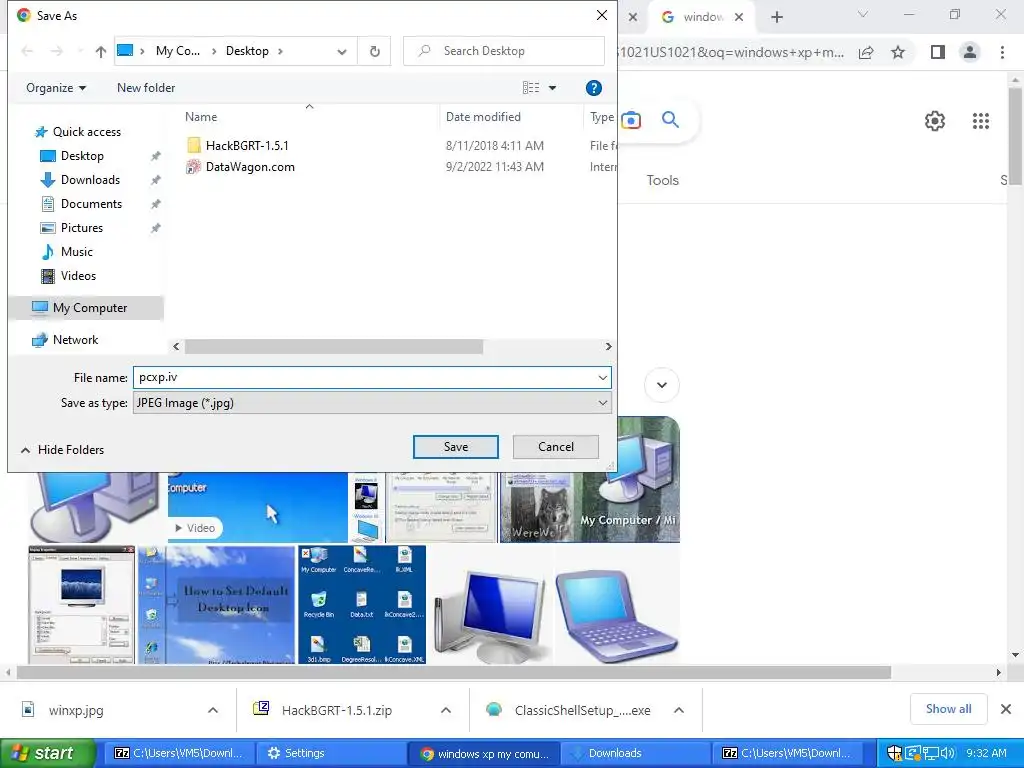Image resolution: width=1024 pixels, height=768 pixels.
Task: Click the Google search magnifier icon
Action: tap(670, 120)
